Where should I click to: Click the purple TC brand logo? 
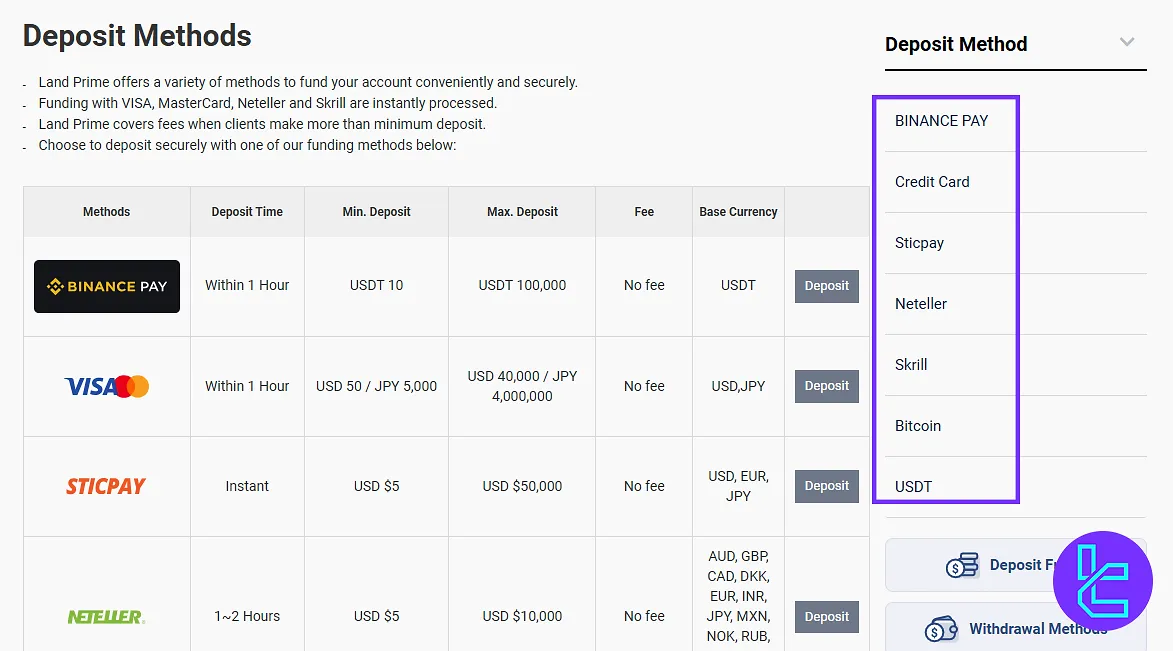(1103, 581)
